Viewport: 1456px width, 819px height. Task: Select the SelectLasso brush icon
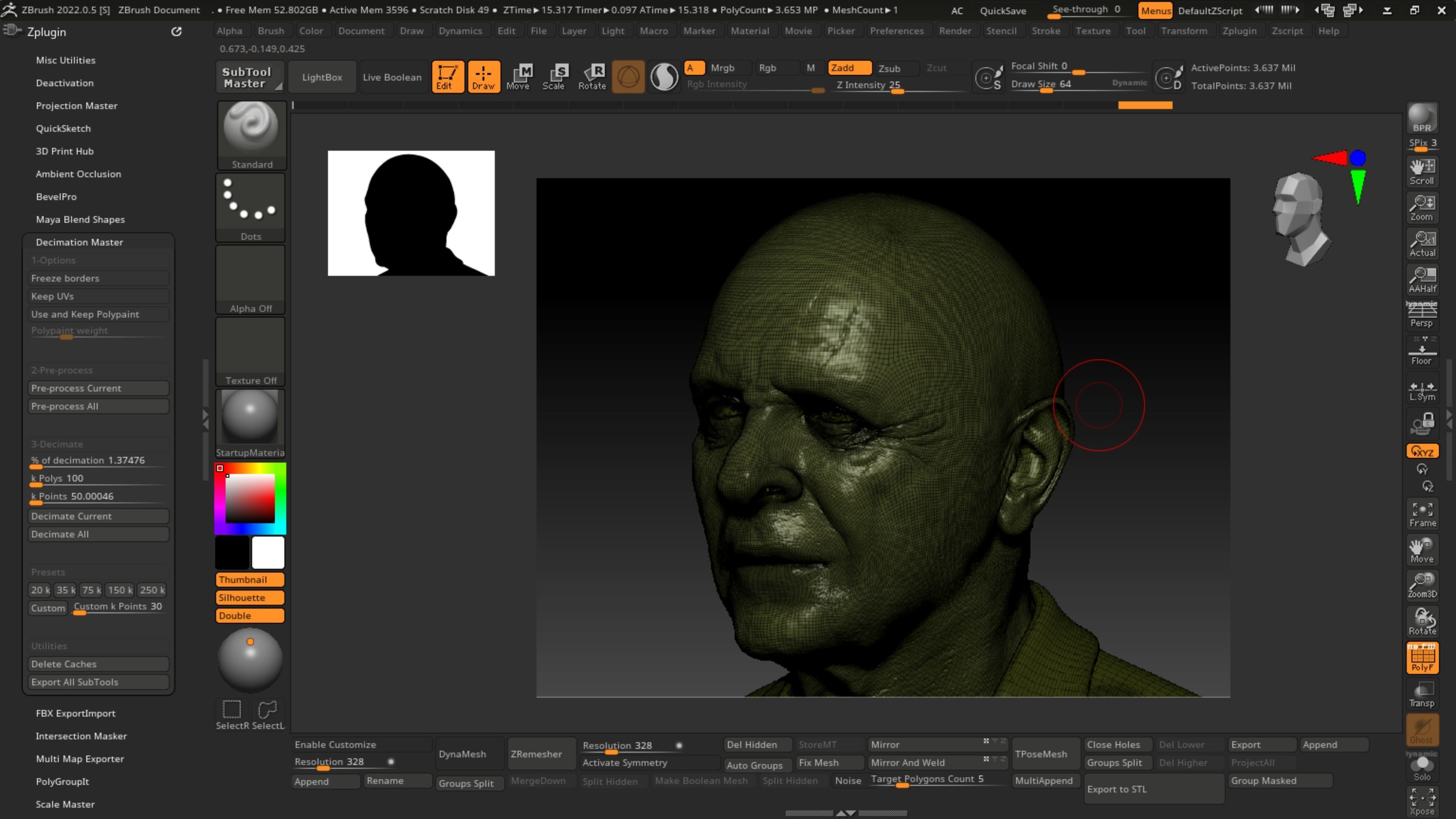[268, 714]
